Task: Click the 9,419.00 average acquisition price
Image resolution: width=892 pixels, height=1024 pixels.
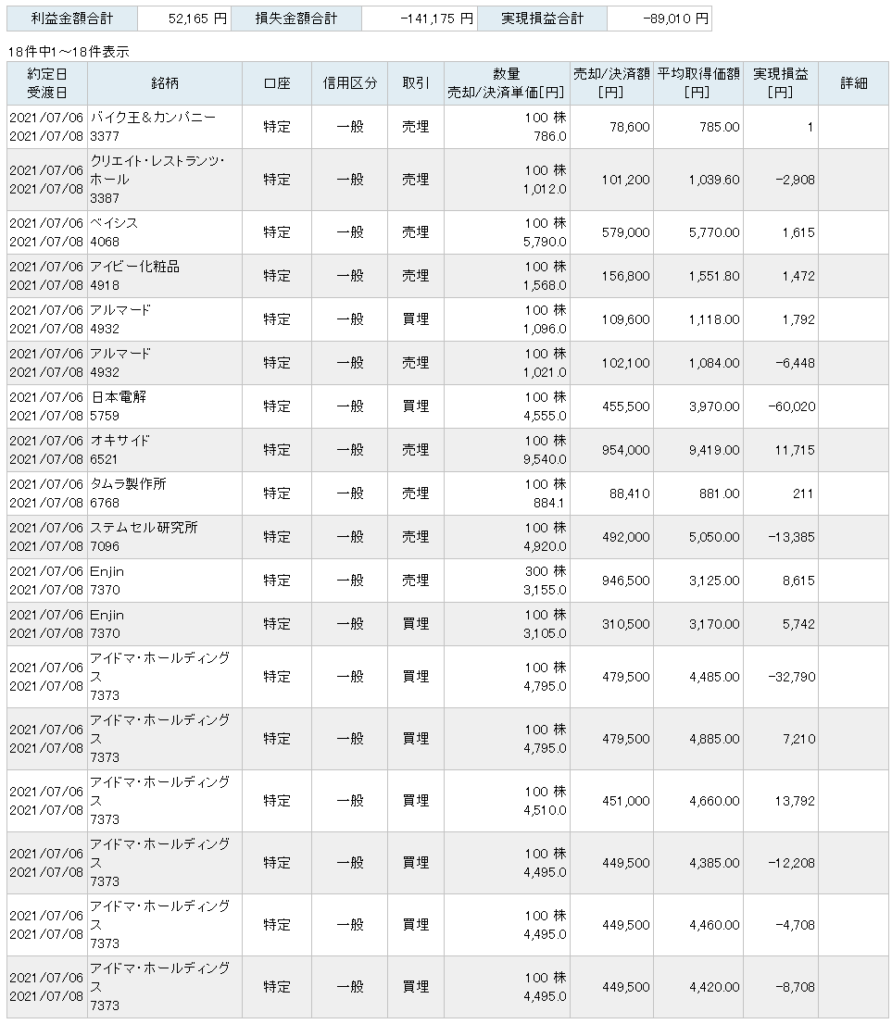Action: pos(714,451)
